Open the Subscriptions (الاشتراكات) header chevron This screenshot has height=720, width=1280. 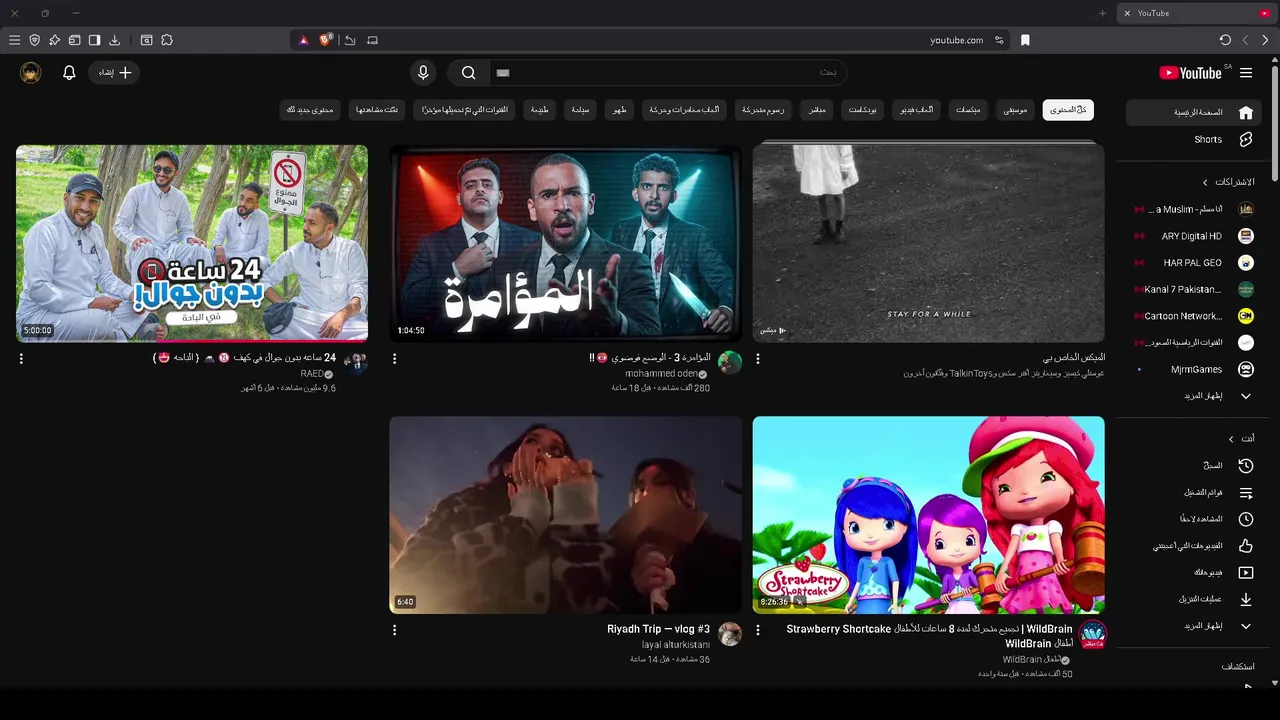[1206, 182]
